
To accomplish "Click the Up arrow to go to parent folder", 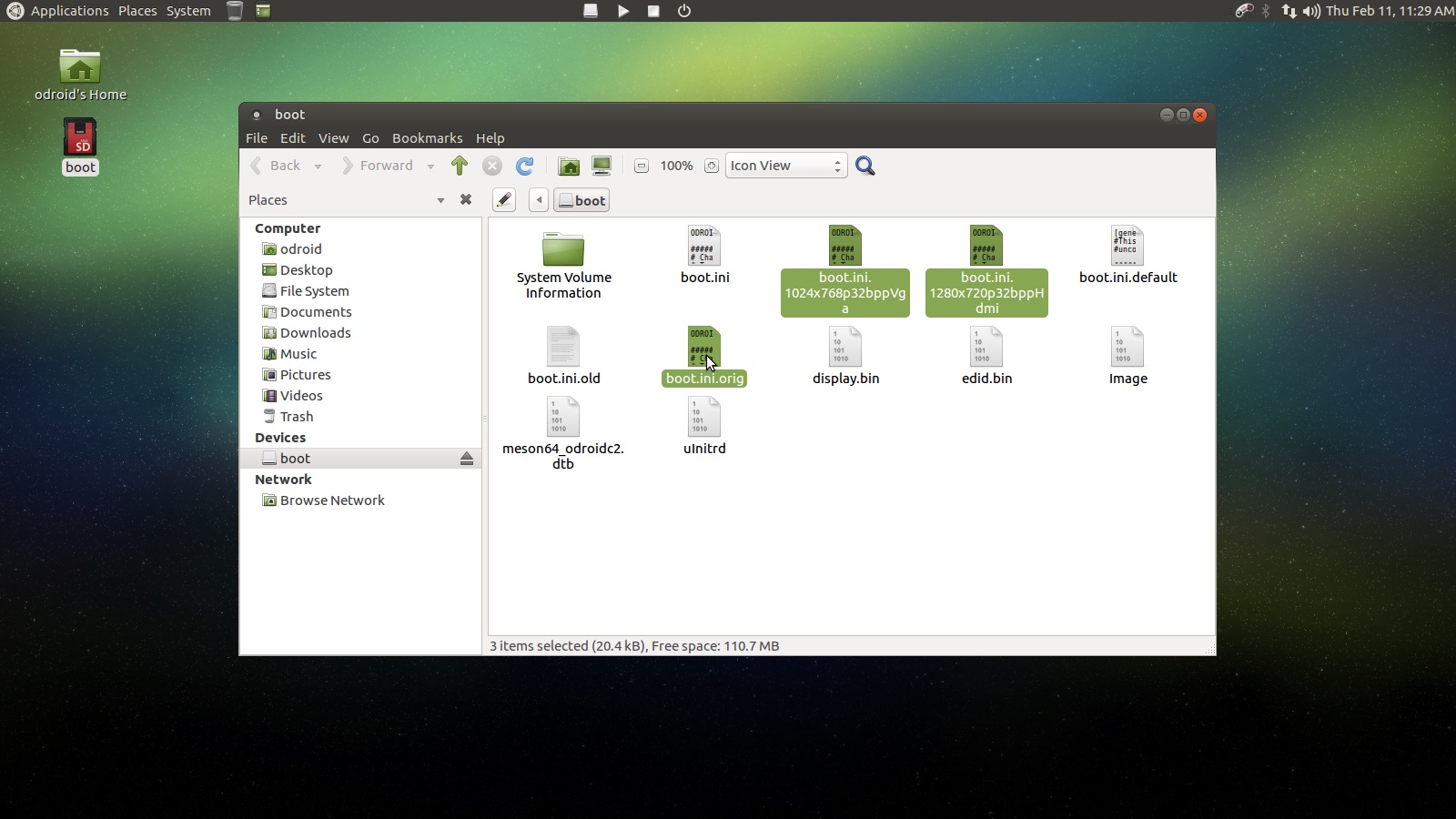I will (x=460, y=166).
